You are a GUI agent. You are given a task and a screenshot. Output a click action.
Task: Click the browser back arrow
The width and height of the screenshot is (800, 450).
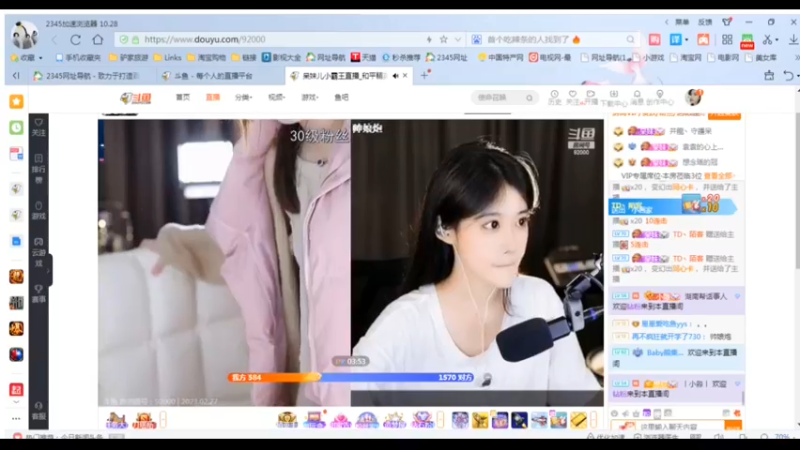click(54, 39)
